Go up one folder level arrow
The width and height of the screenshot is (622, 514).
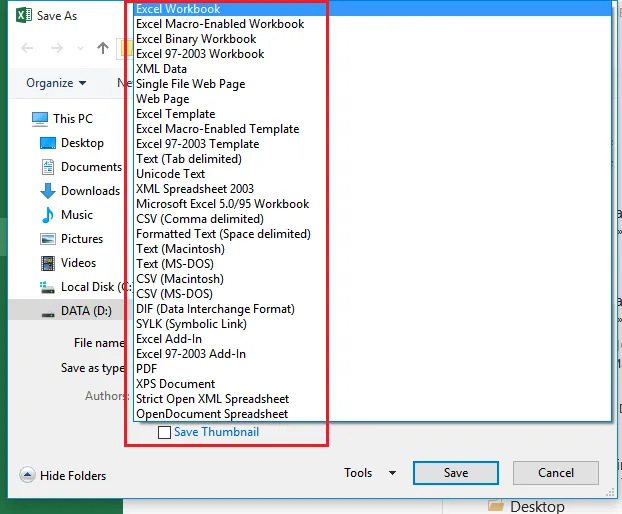(x=103, y=48)
